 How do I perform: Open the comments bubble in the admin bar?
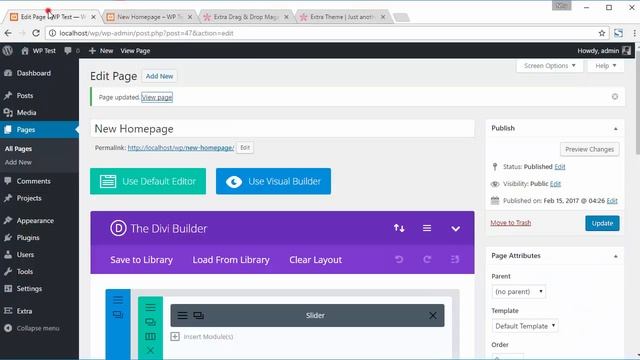pos(68,51)
